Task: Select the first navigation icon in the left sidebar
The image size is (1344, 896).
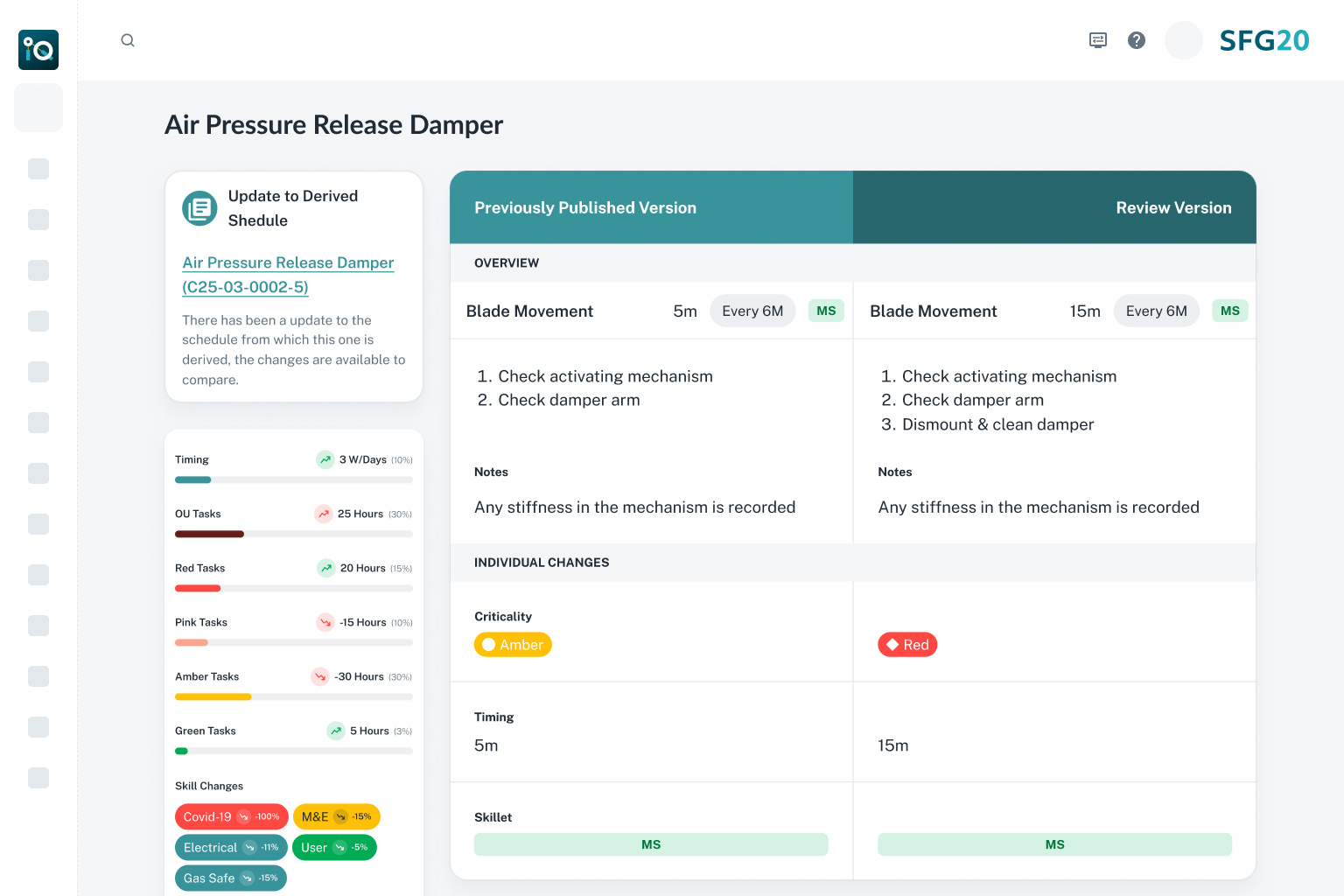Action: 38,108
